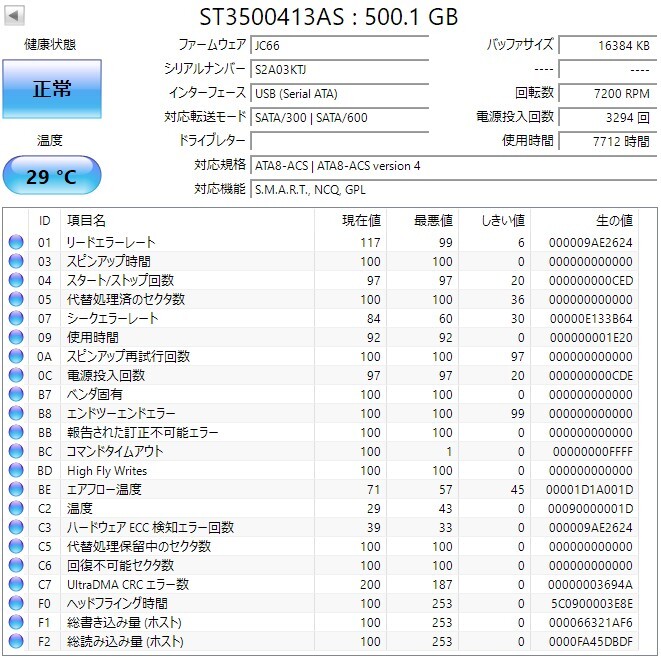Click raw value 000009AE2624 in row 01
Viewport: 661px width, 658px height.
point(591,242)
